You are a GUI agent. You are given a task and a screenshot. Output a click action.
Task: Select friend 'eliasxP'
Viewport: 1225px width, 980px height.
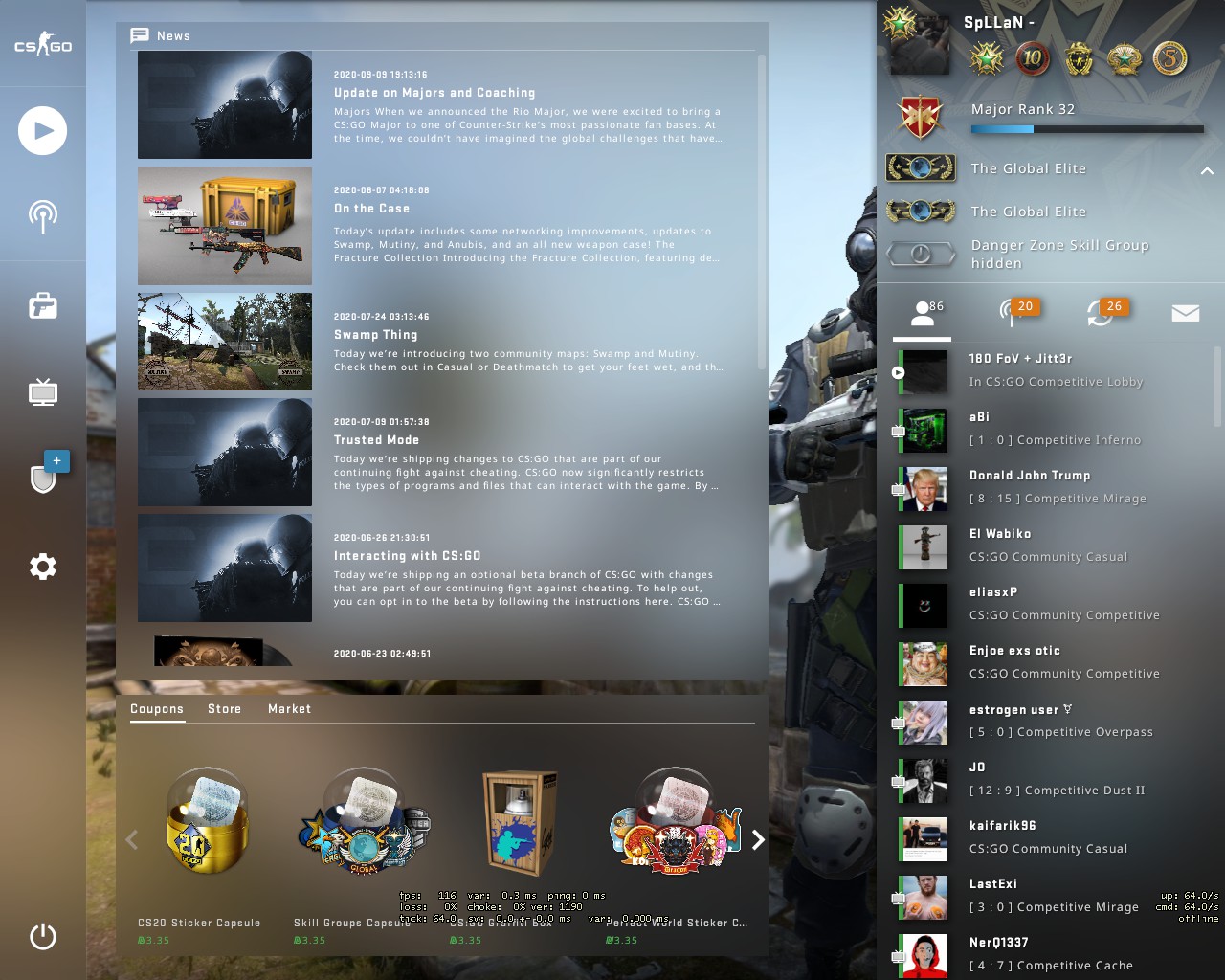tap(993, 592)
